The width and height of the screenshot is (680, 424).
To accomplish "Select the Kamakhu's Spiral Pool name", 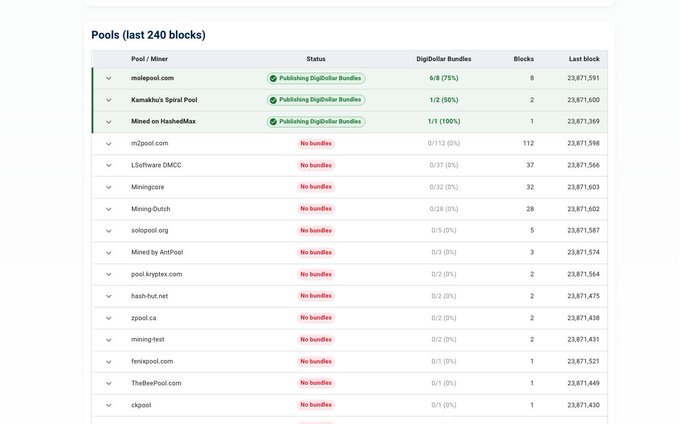I will 164,100.
